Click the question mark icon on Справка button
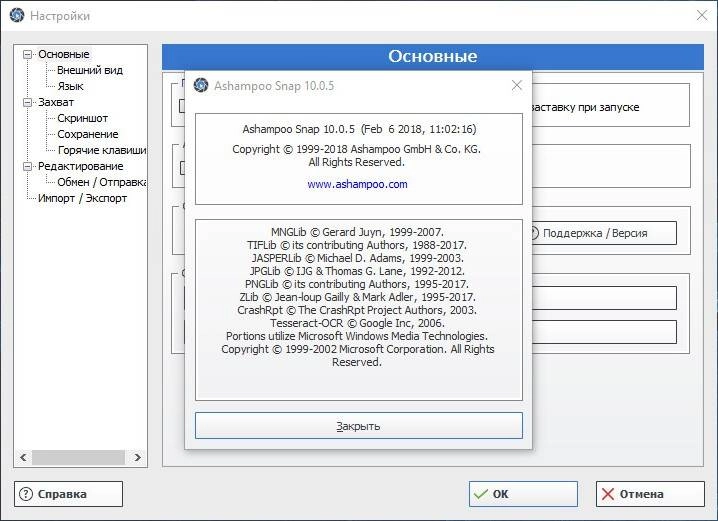 click(26, 494)
